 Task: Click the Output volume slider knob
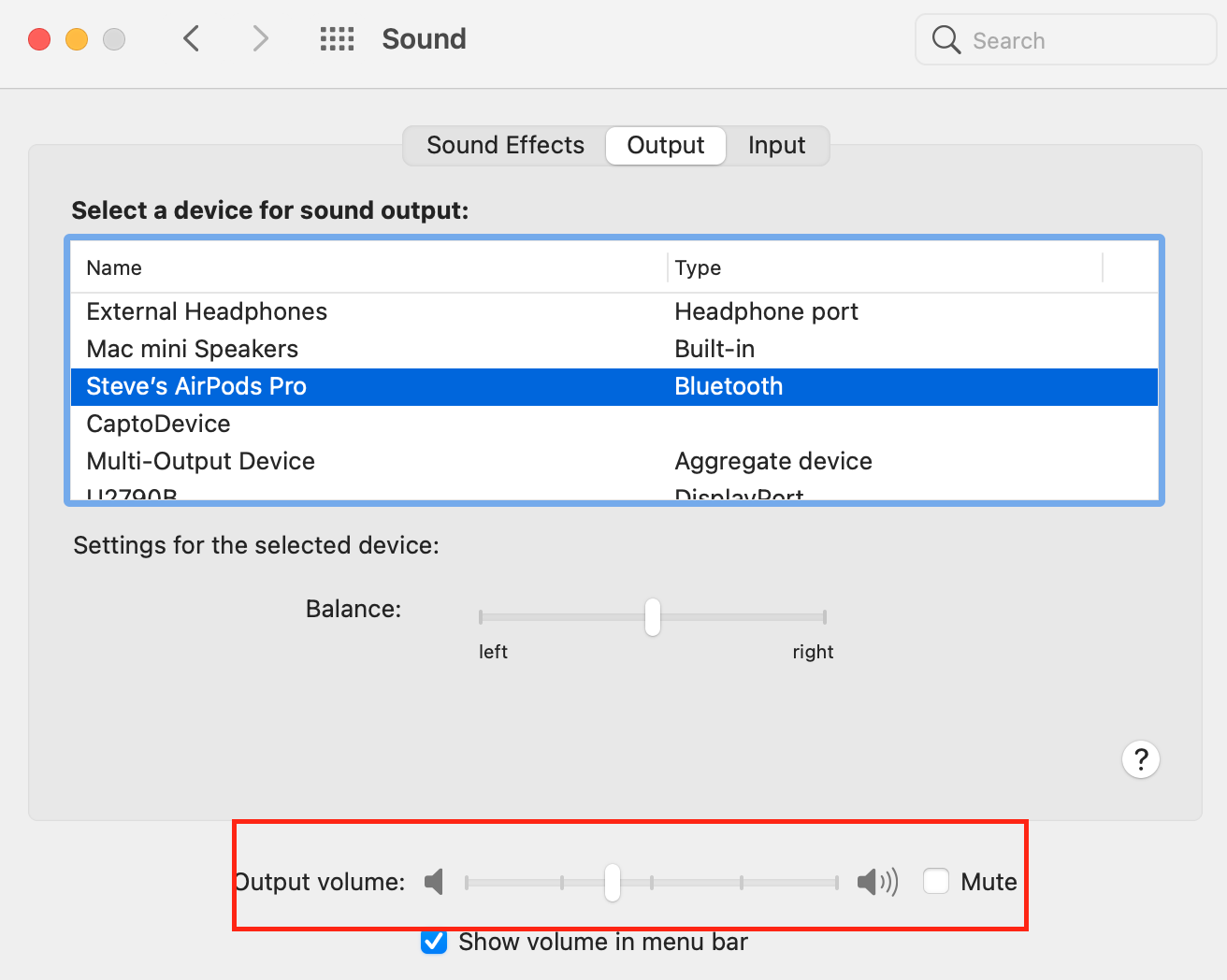613,882
